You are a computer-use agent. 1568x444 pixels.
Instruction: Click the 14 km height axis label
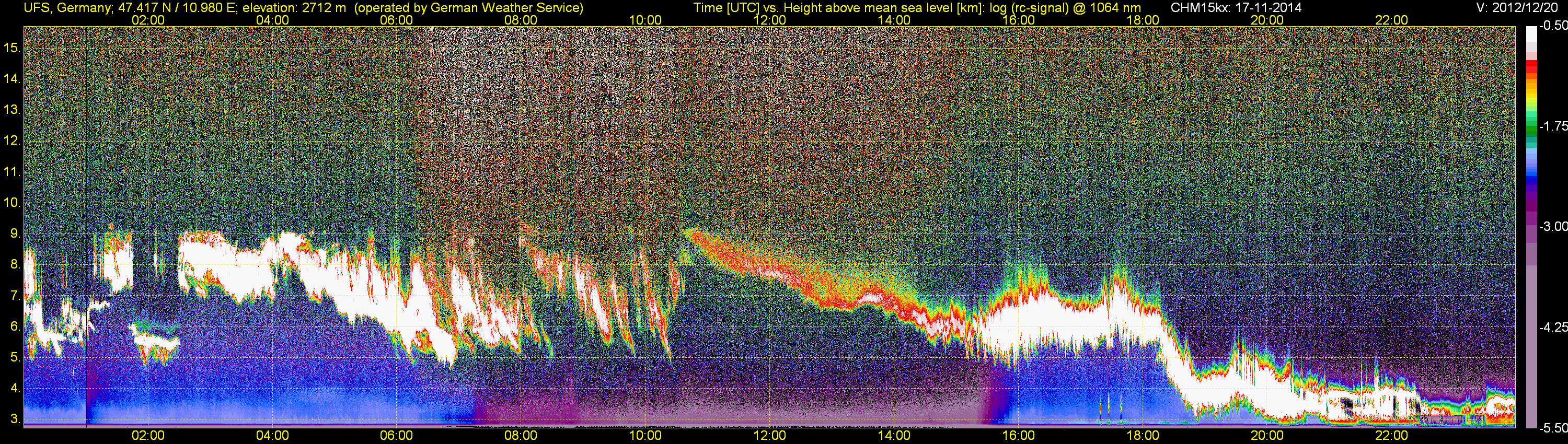click(x=12, y=78)
